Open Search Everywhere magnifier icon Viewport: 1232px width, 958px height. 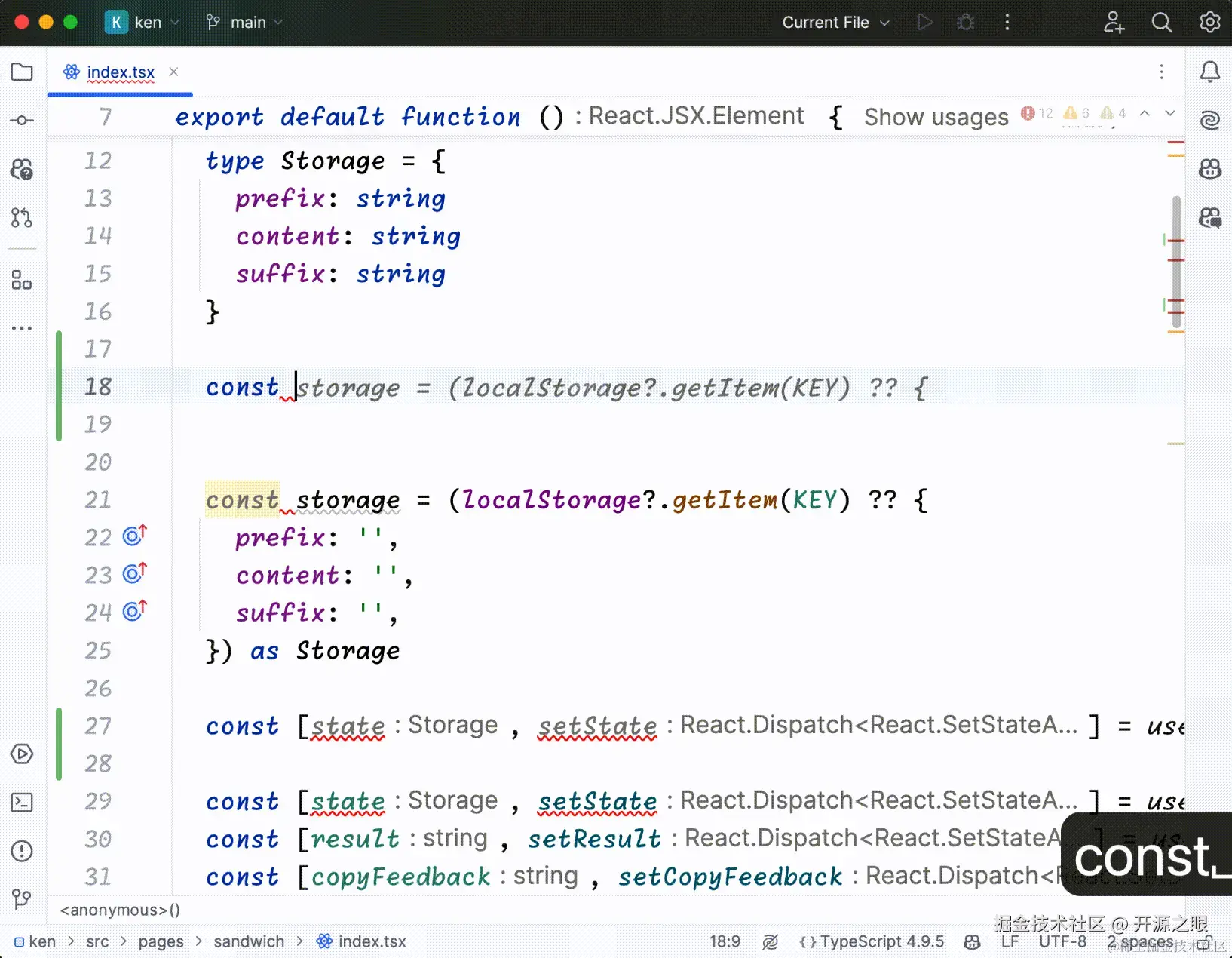(x=1162, y=22)
